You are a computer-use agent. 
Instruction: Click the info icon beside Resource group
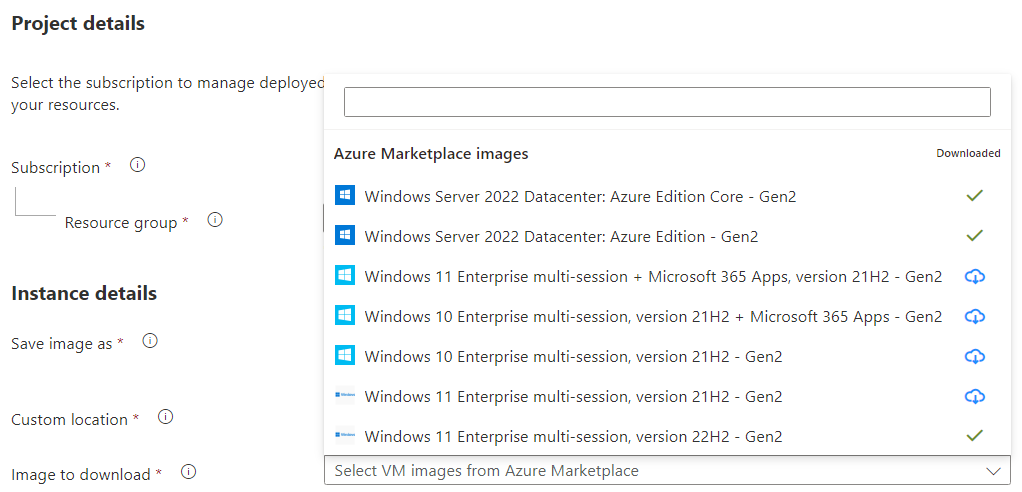(214, 221)
